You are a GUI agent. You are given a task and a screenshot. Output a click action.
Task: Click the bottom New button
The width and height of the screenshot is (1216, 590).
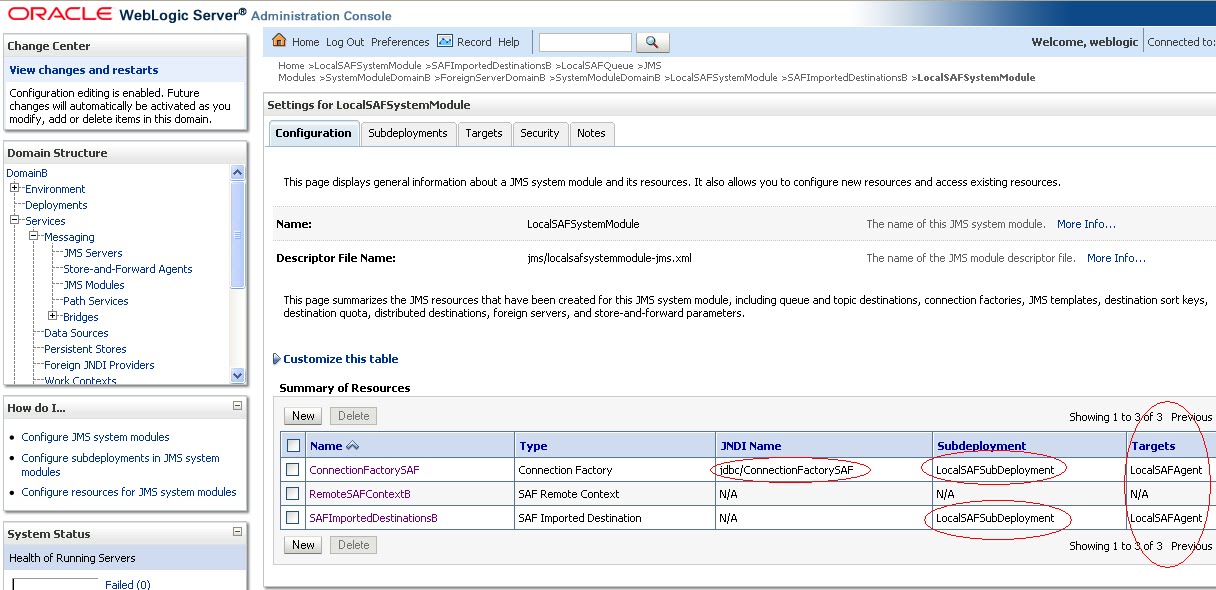point(303,545)
